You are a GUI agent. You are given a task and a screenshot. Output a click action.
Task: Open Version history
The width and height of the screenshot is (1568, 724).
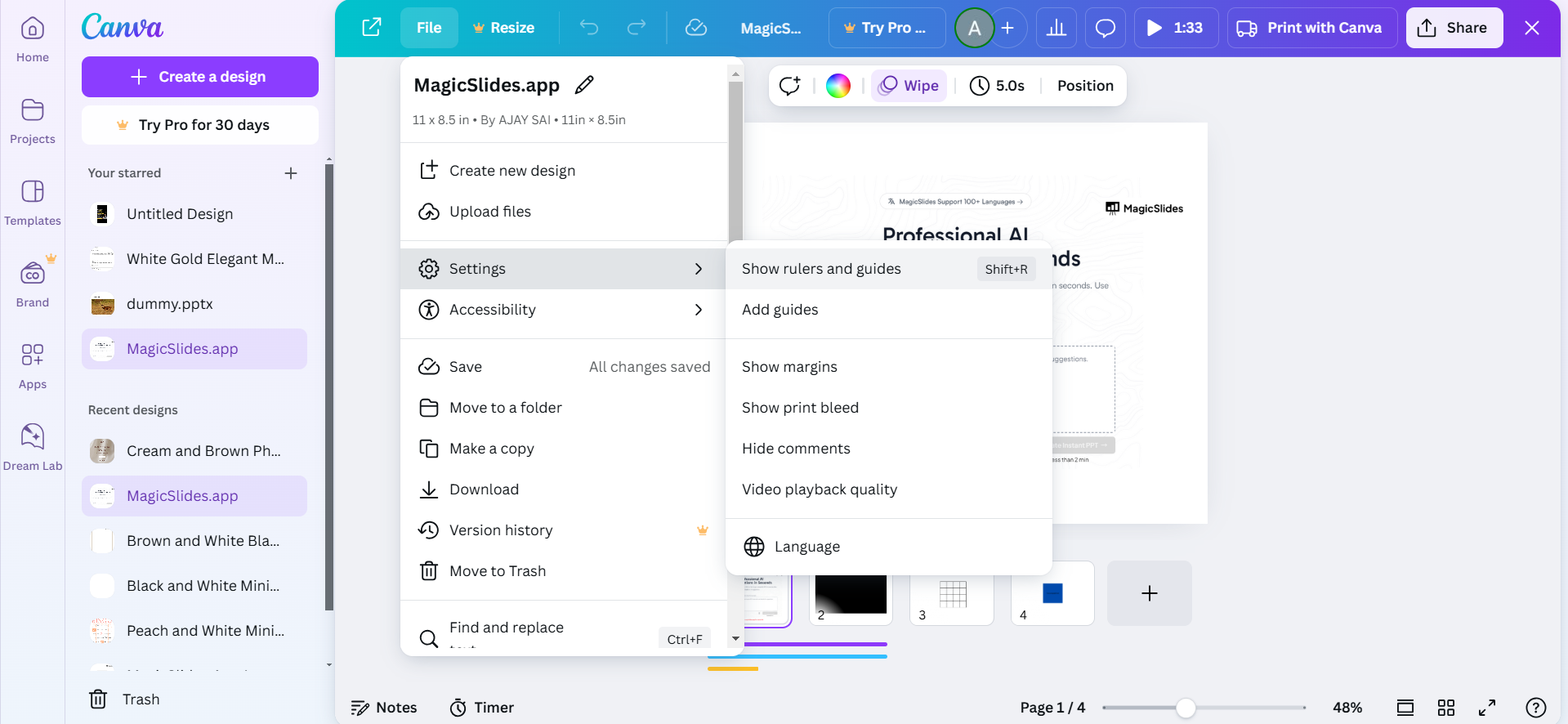click(x=564, y=530)
